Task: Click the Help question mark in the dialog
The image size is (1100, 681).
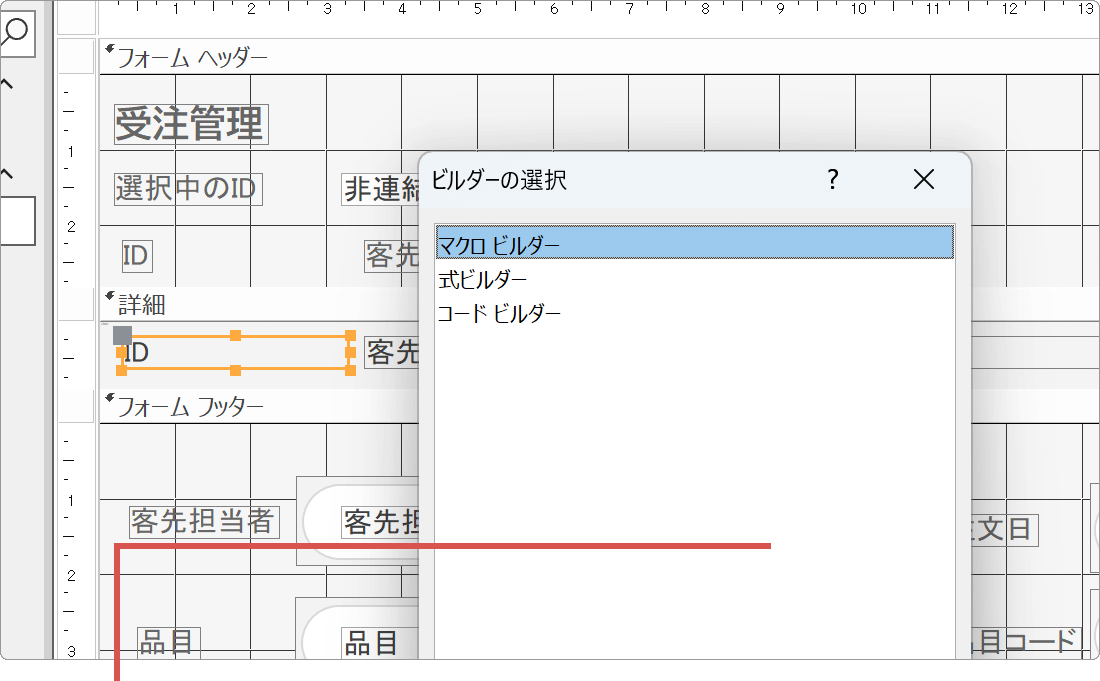Action: tap(832, 180)
